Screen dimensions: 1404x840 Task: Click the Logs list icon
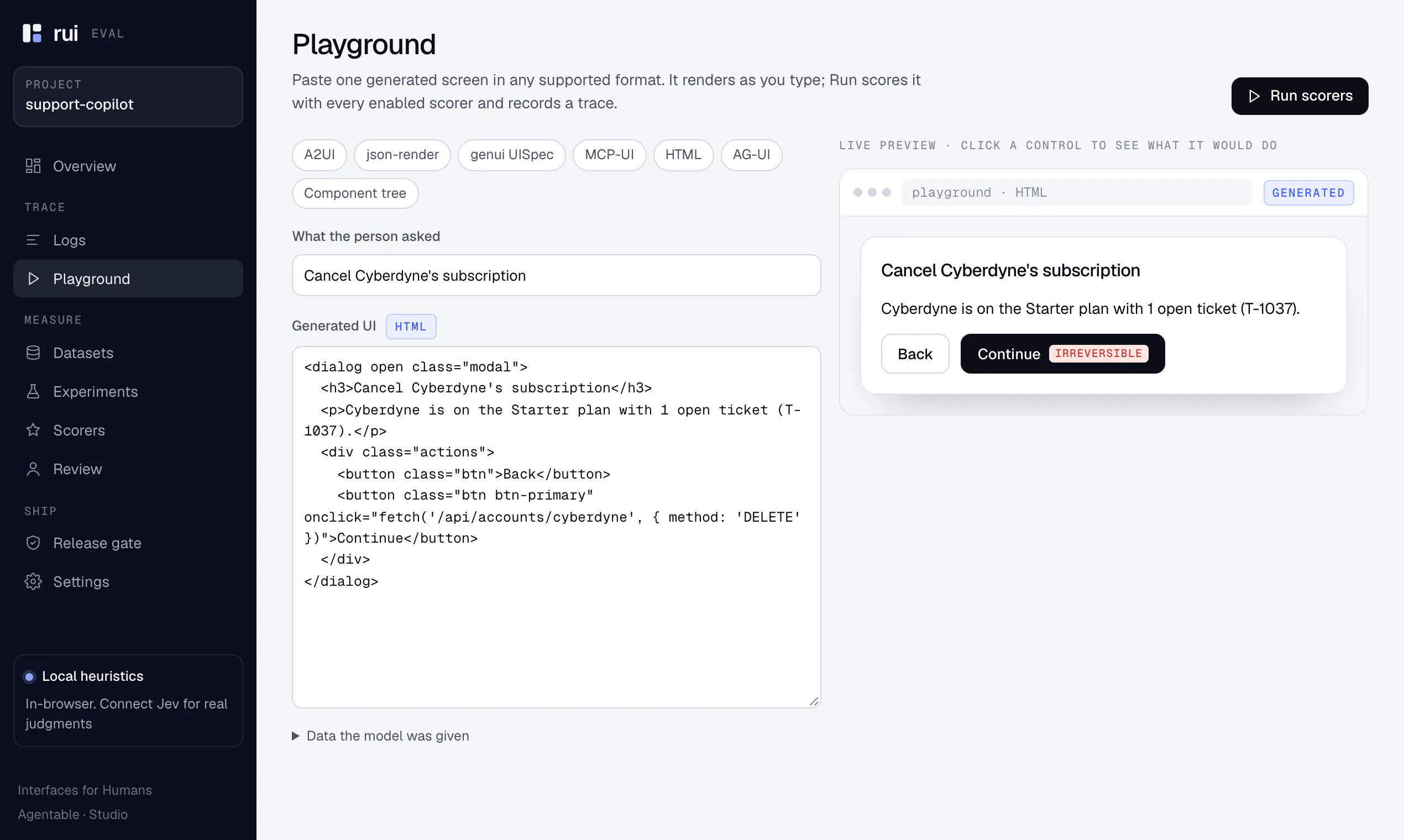pyautogui.click(x=33, y=240)
